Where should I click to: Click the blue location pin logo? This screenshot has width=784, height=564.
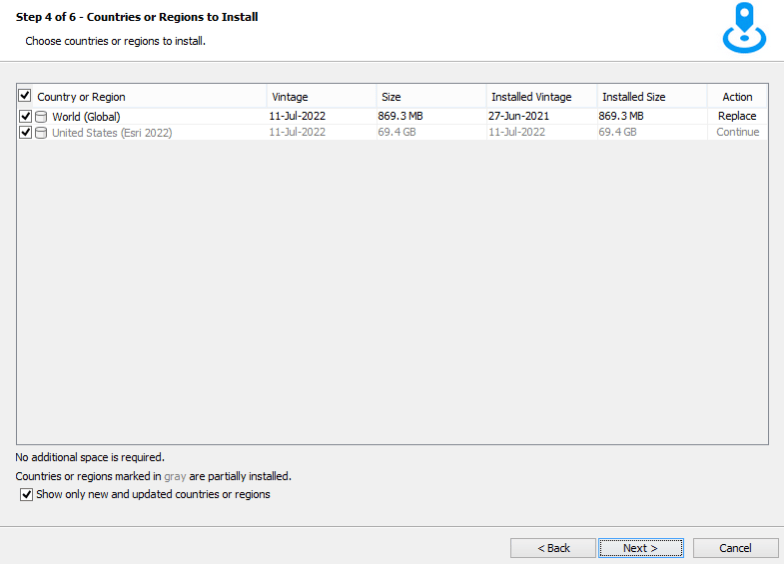(x=744, y=28)
